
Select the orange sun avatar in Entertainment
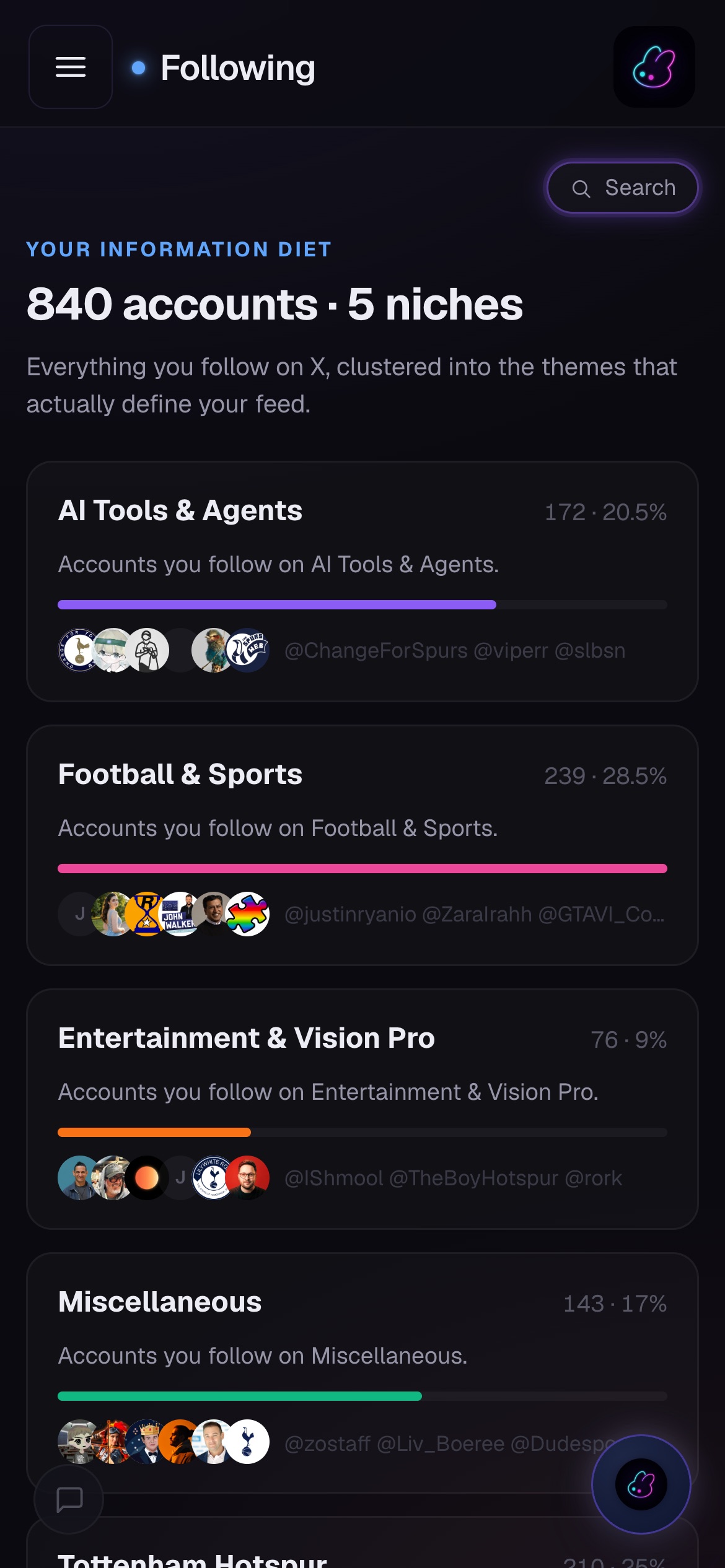tap(147, 1178)
